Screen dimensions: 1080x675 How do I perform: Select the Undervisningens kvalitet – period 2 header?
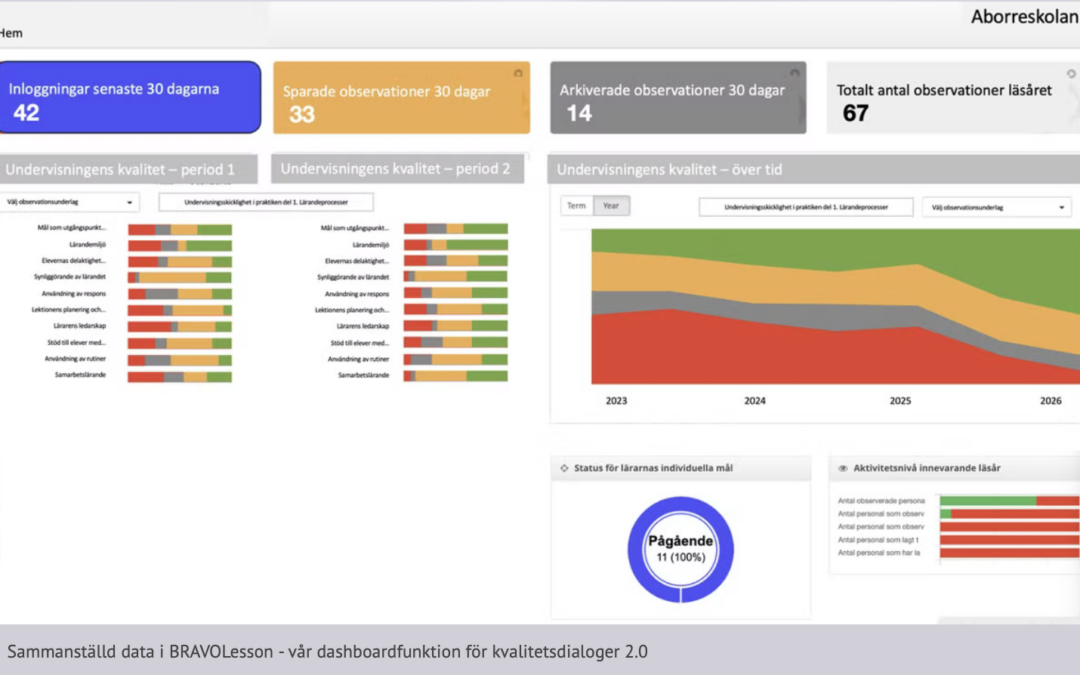coord(395,169)
